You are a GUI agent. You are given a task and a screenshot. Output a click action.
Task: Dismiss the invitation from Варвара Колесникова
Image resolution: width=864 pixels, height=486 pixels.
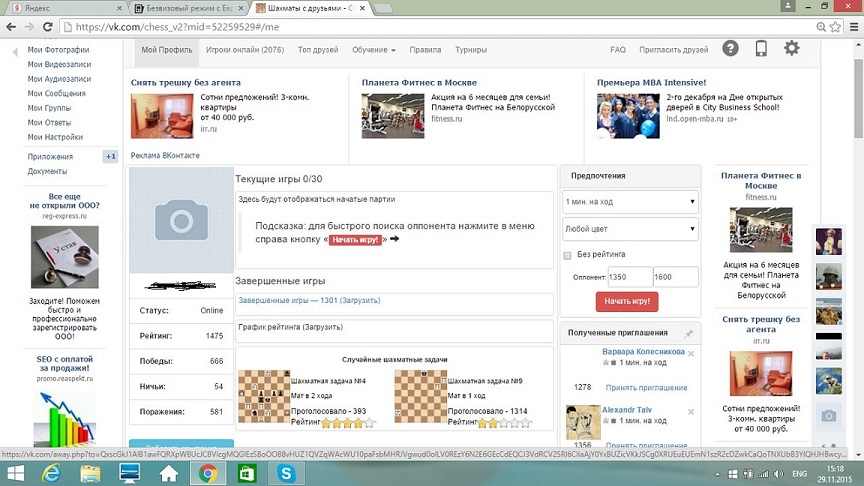[x=691, y=353]
